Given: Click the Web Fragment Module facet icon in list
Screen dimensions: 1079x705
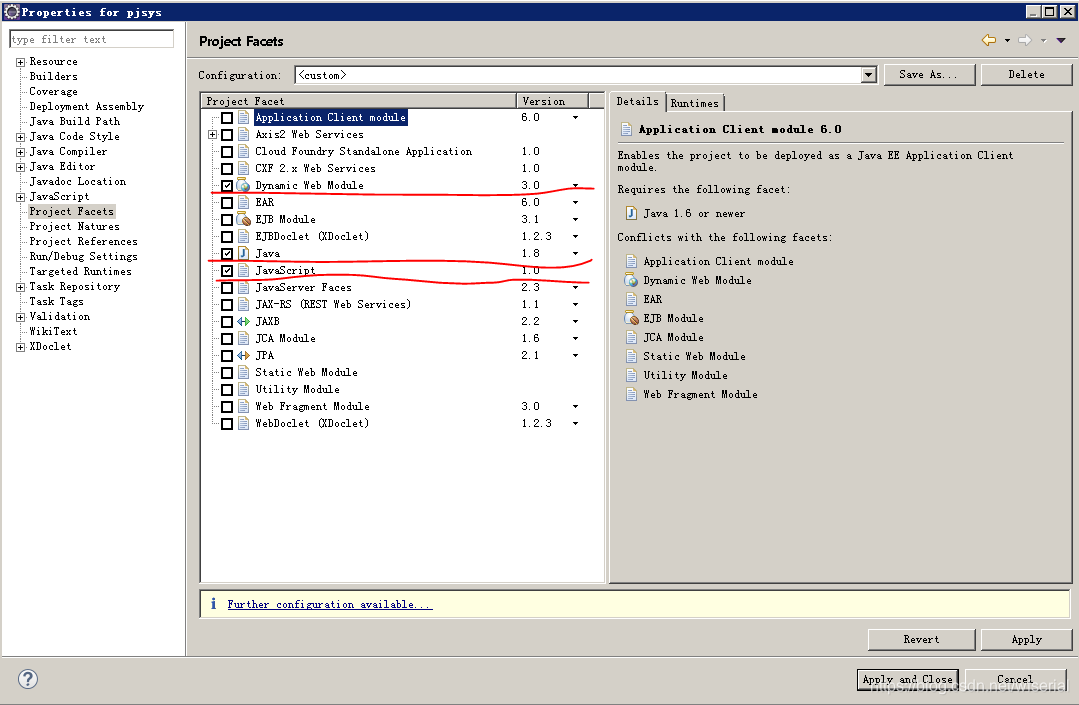Looking at the screenshot, I should click(243, 406).
